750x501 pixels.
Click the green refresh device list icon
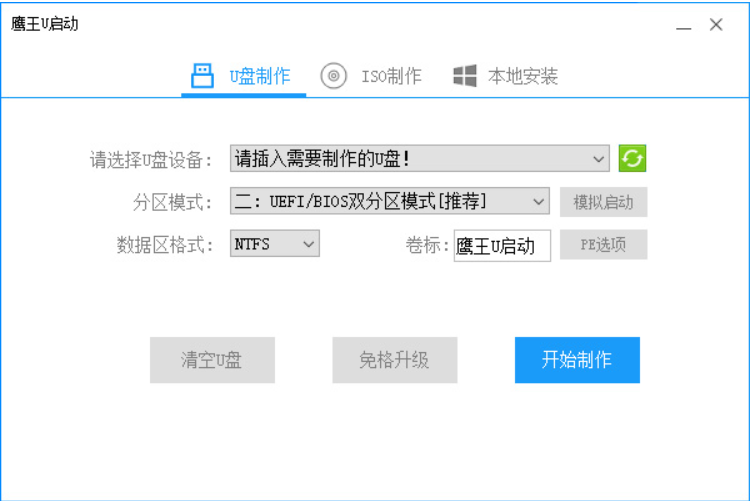click(632, 158)
